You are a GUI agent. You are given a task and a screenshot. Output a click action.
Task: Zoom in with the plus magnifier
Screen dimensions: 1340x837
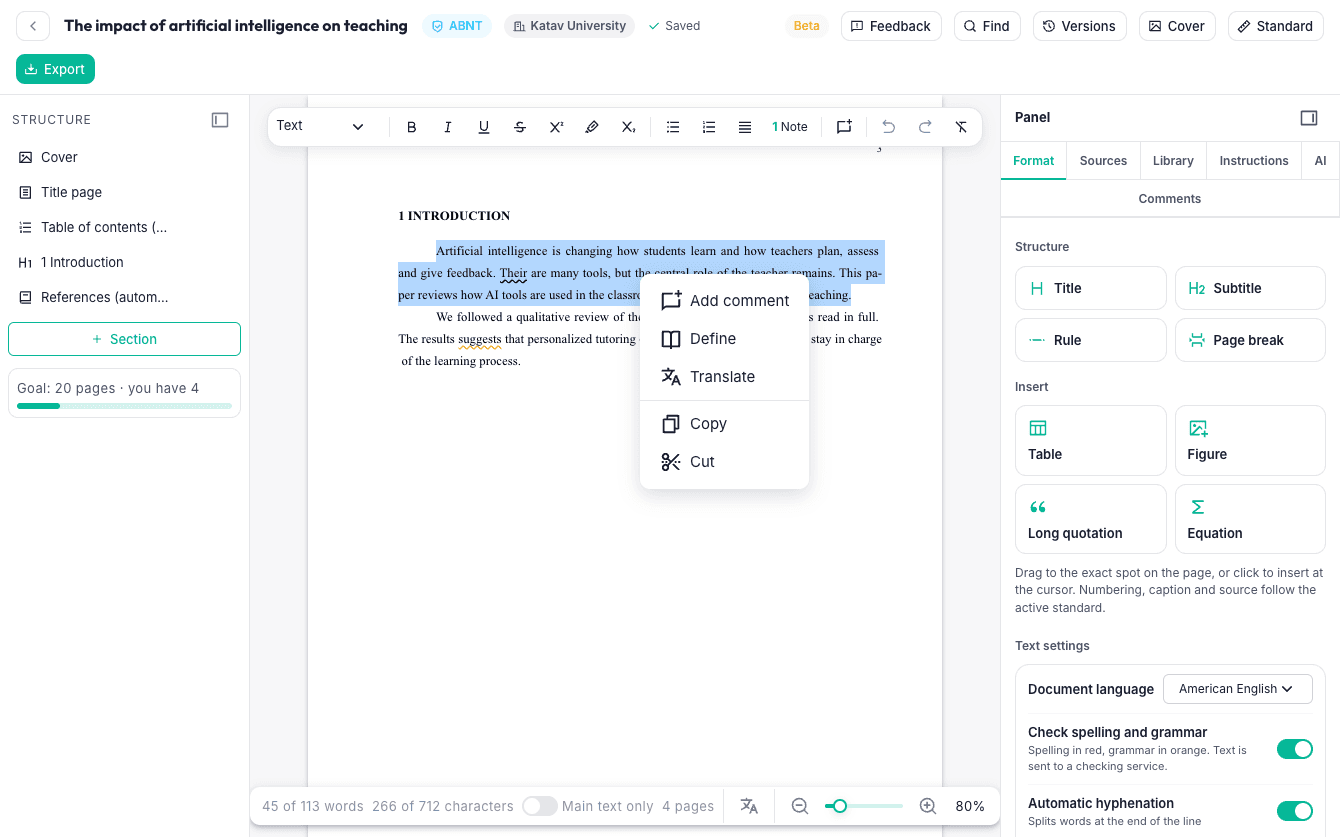coord(928,806)
